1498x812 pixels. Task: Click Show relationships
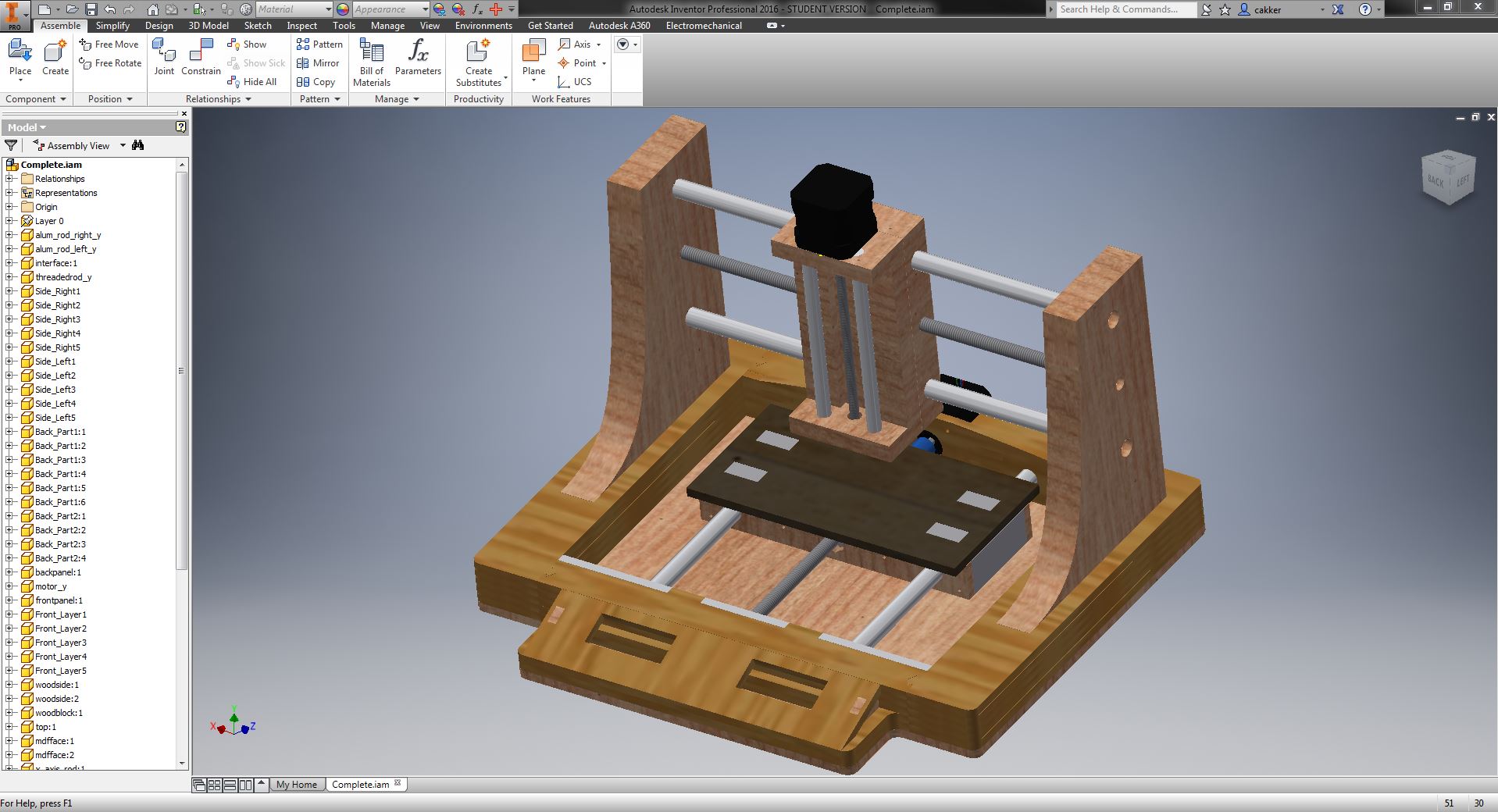247,45
